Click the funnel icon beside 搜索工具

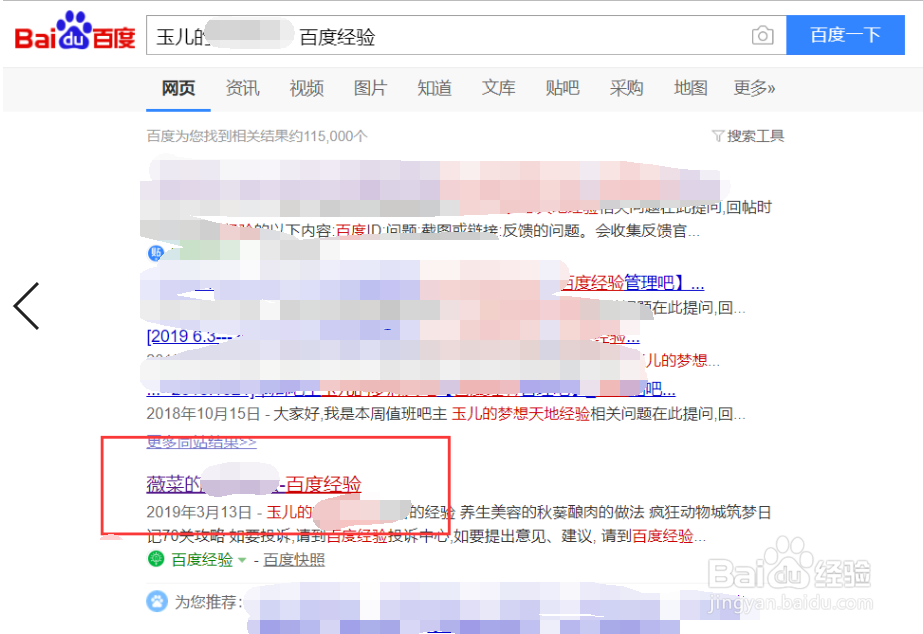[718, 135]
